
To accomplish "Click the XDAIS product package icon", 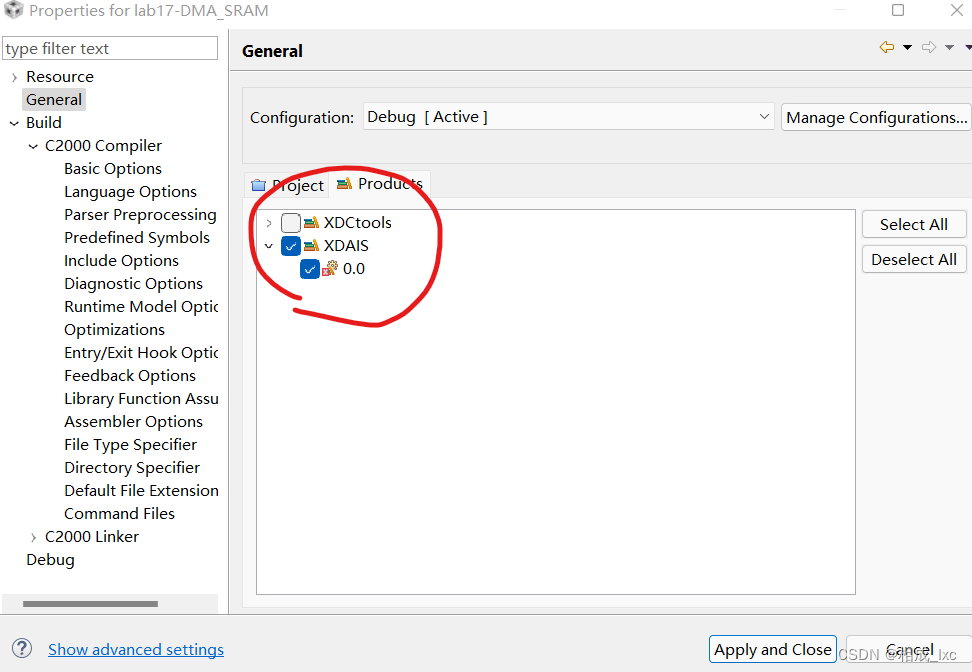I will (311, 245).
